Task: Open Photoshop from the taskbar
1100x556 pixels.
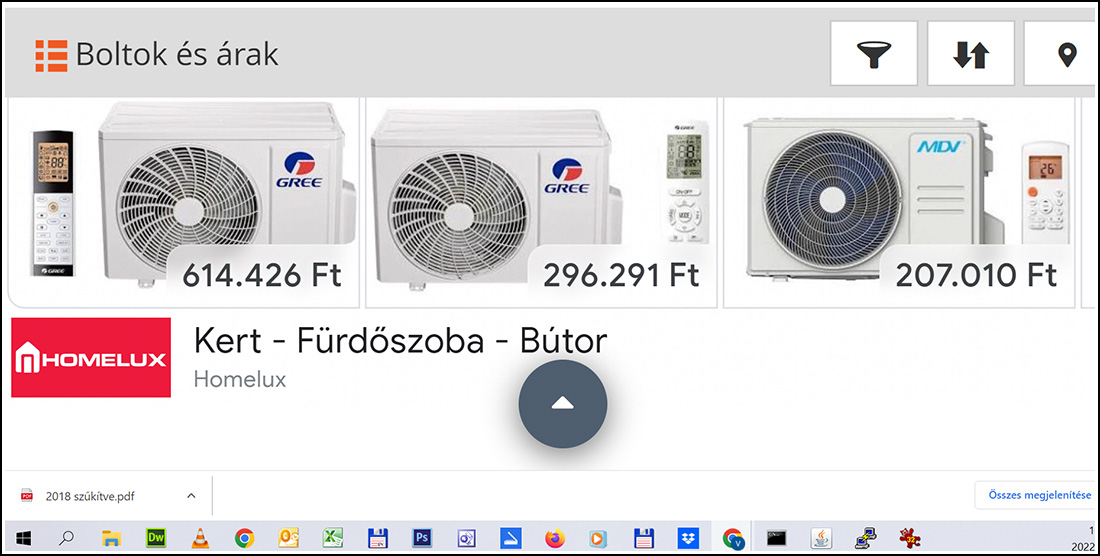Action: pyautogui.click(x=422, y=538)
